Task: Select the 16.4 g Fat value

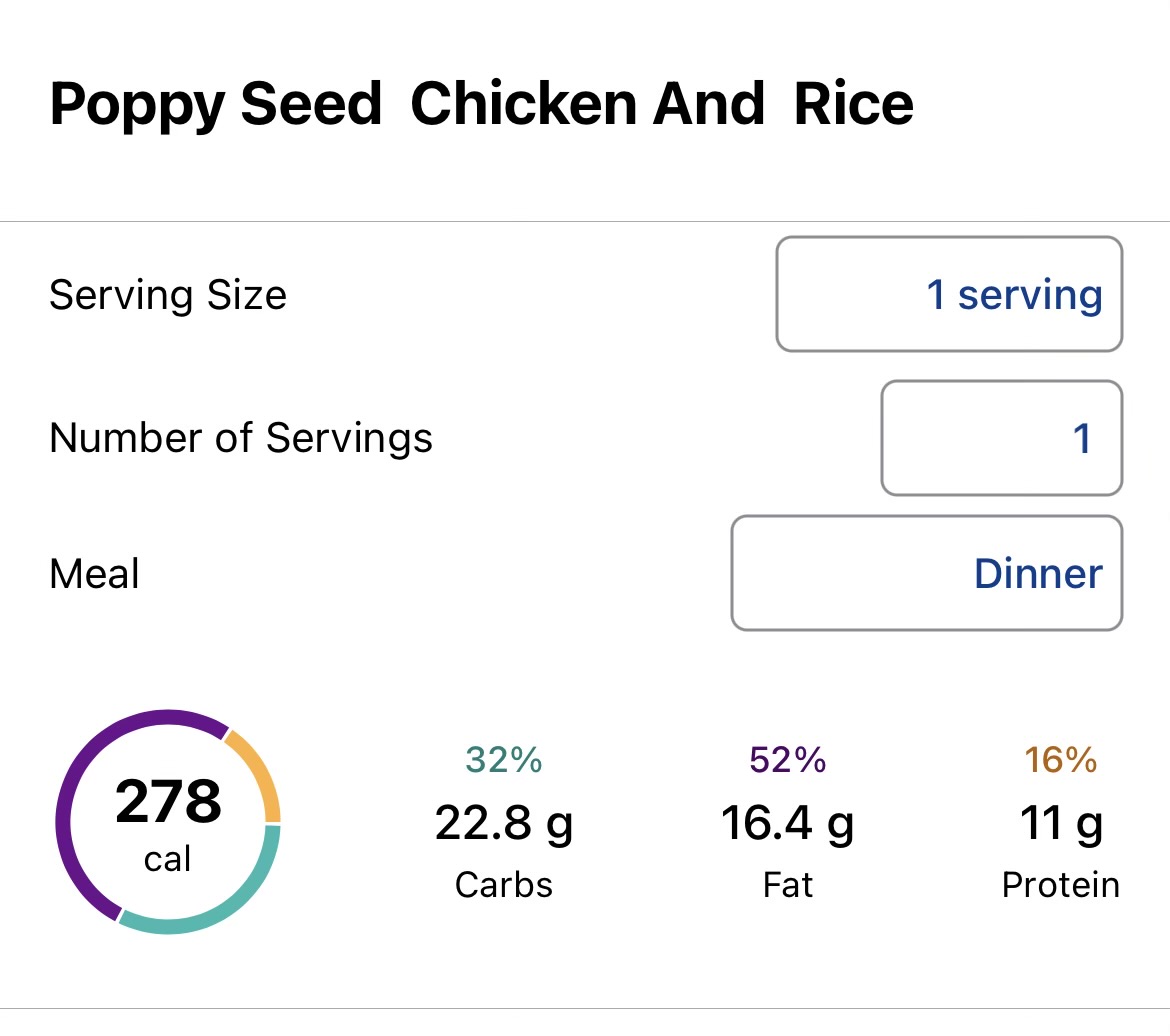Action: [787, 824]
